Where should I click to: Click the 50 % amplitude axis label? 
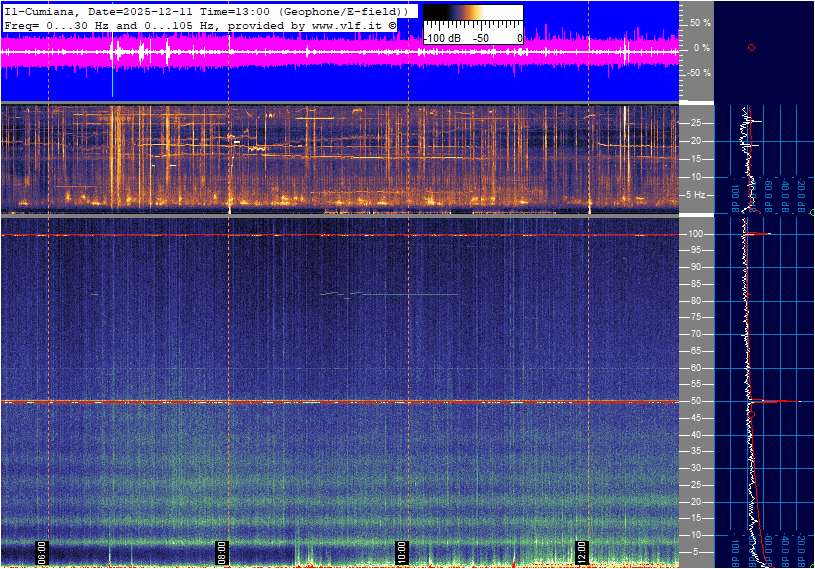(x=700, y=22)
